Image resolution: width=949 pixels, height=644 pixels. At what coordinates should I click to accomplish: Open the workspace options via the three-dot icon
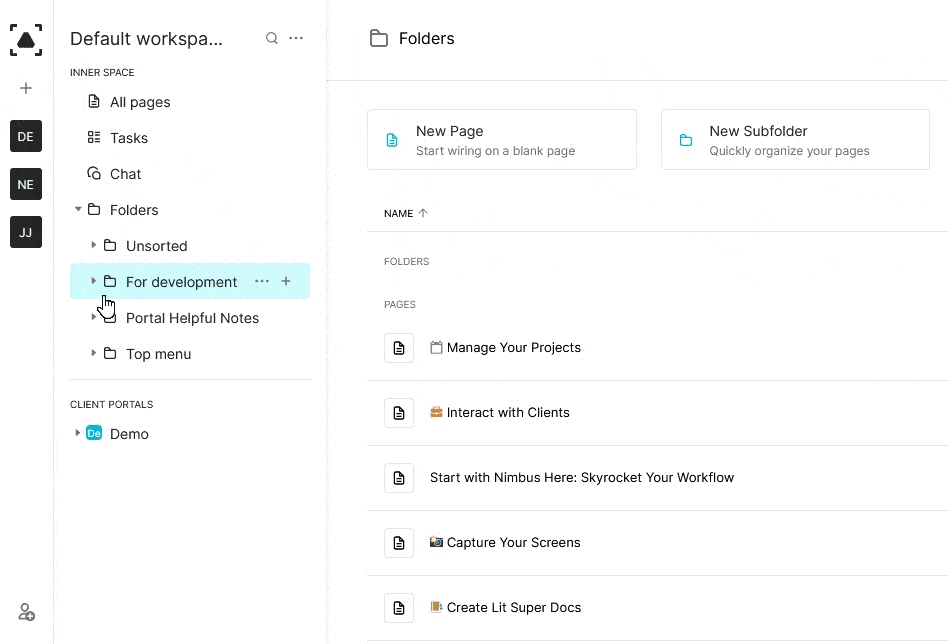pyautogui.click(x=296, y=38)
